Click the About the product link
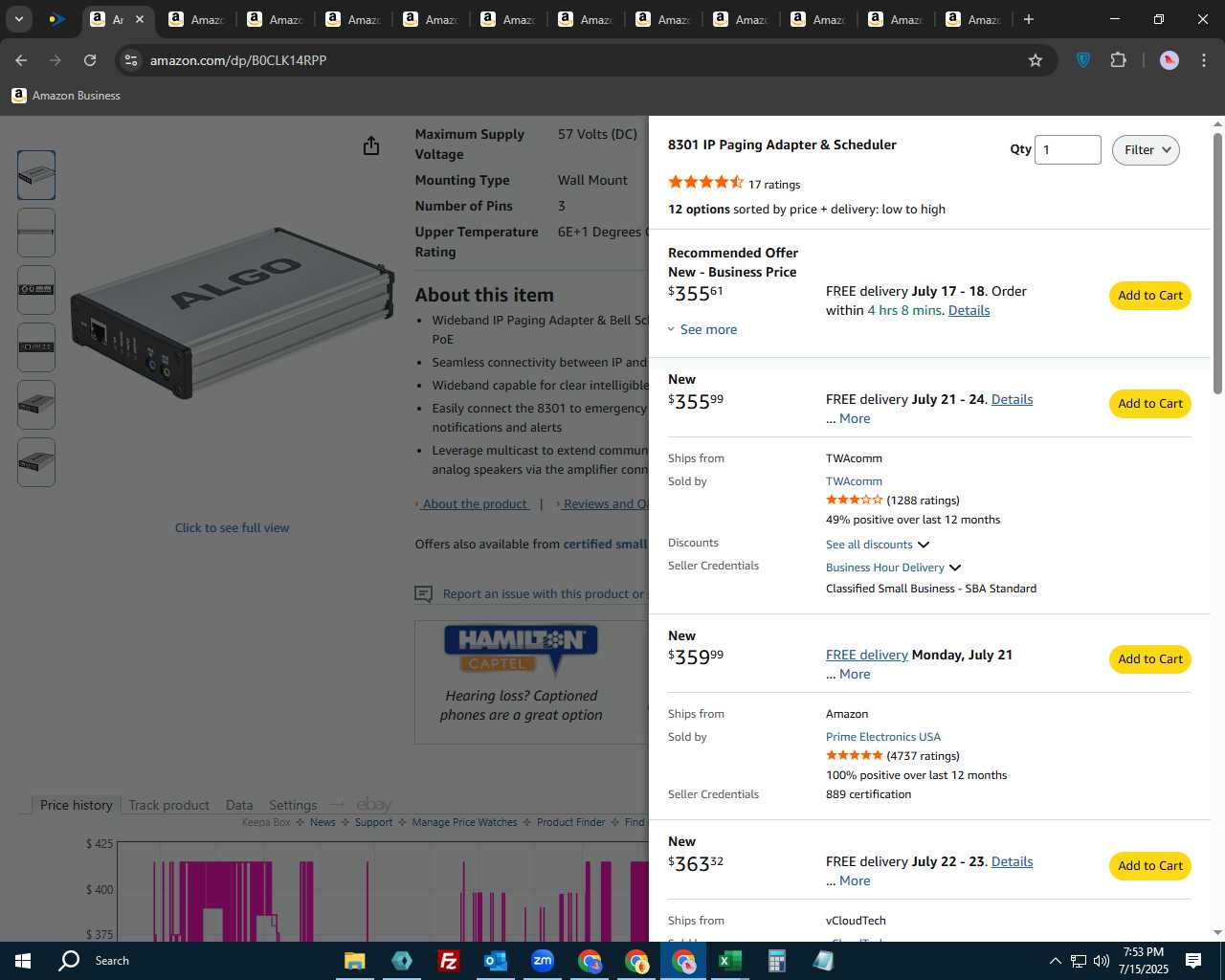 click(475, 504)
